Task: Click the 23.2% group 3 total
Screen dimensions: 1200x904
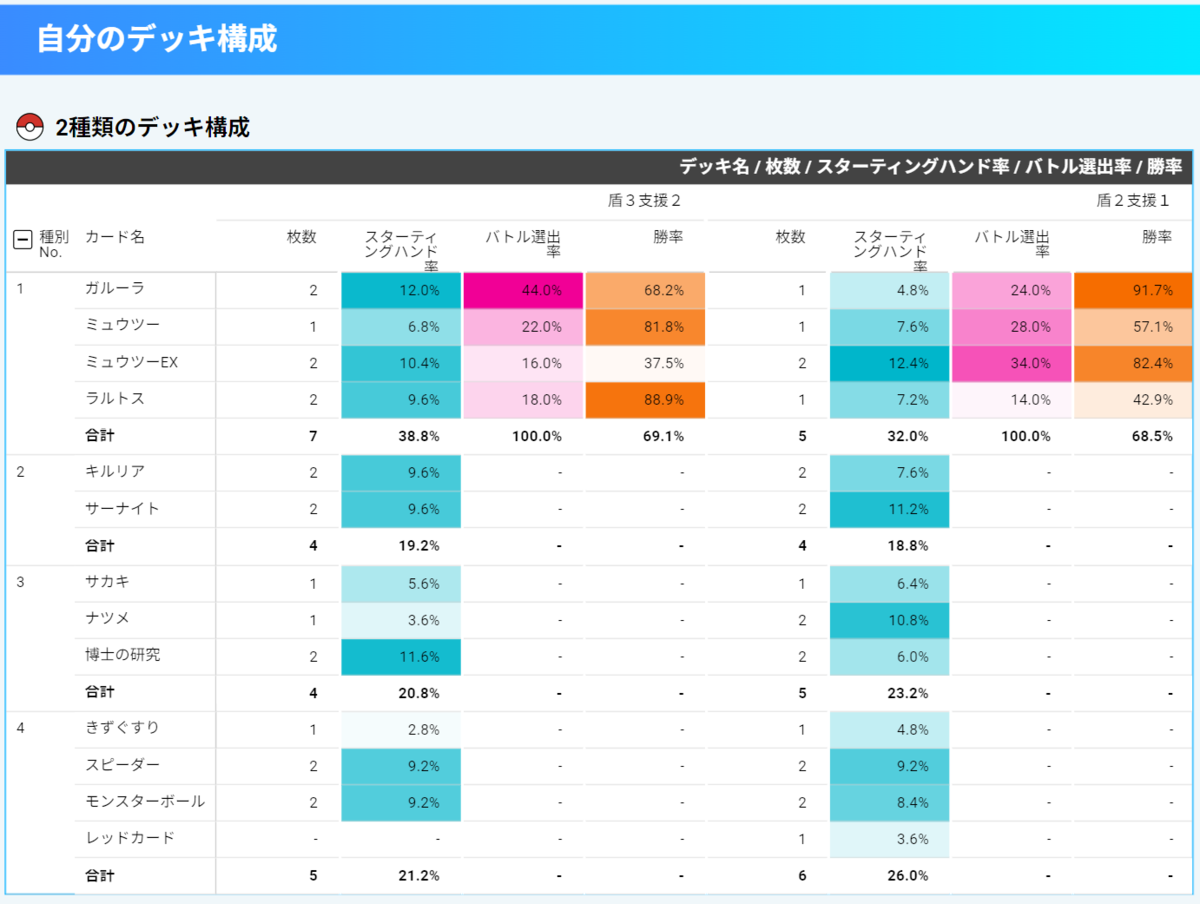Action: (x=909, y=693)
